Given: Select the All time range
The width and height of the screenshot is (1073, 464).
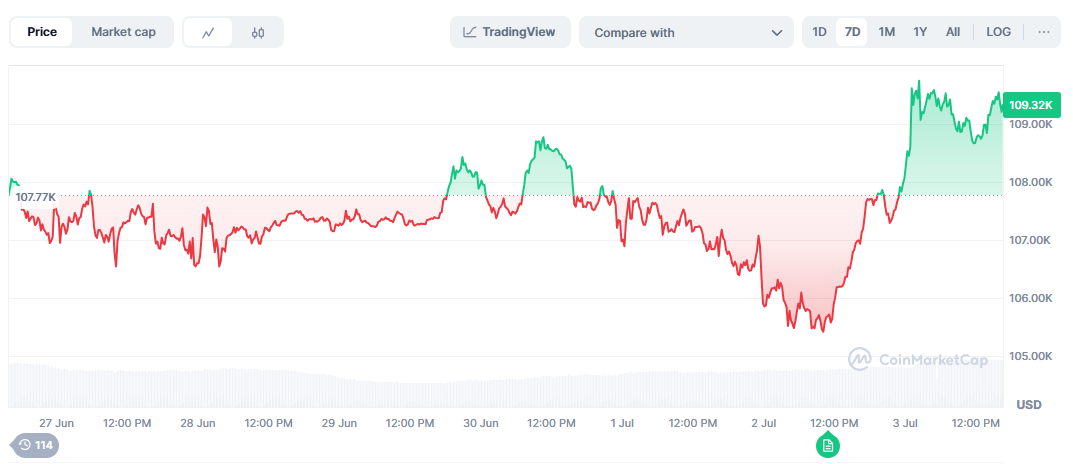Looking at the screenshot, I should point(953,31).
